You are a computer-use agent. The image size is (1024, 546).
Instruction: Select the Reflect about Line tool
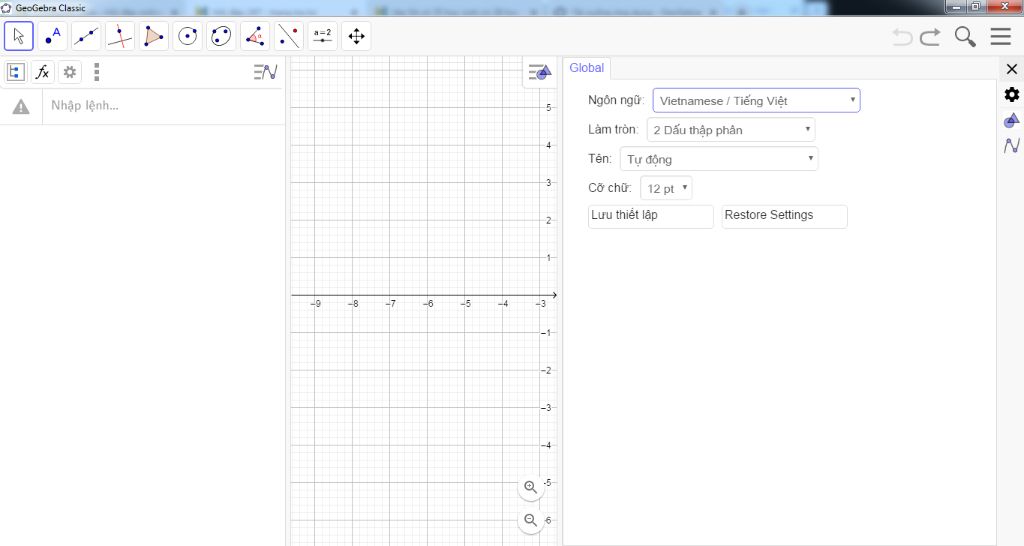pyautogui.click(x=289, y=36)
